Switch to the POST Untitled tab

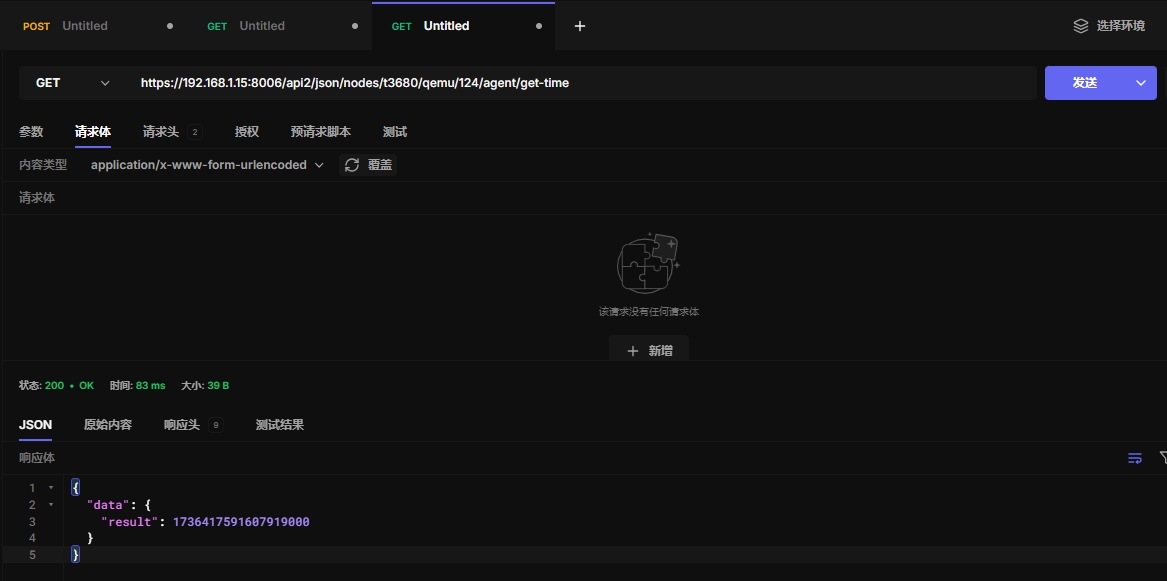(x=84, y=26)
